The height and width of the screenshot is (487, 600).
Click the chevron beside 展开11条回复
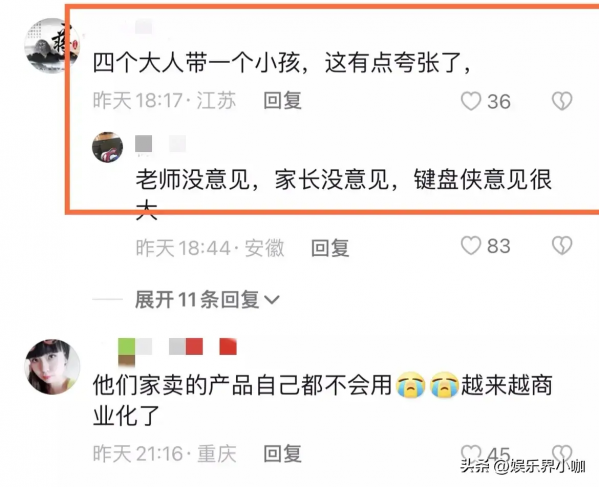pyautogui.click(x=272, y=300)
